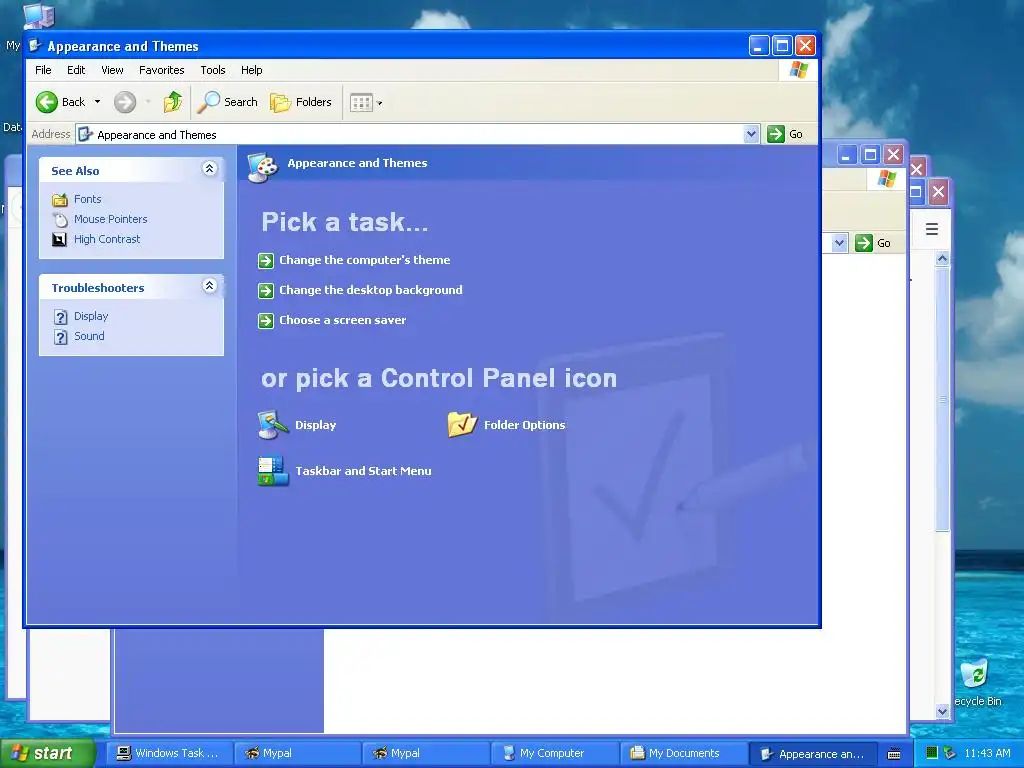This screenshot has width=1024, height=768.
Task: Collapse the See Also panel
Action: [210, 168]
